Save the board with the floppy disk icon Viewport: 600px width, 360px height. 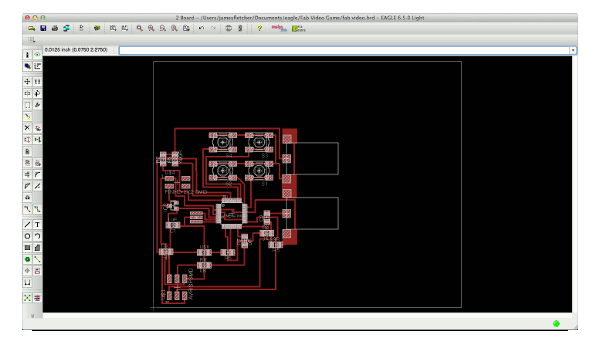[x=43, y=28]
